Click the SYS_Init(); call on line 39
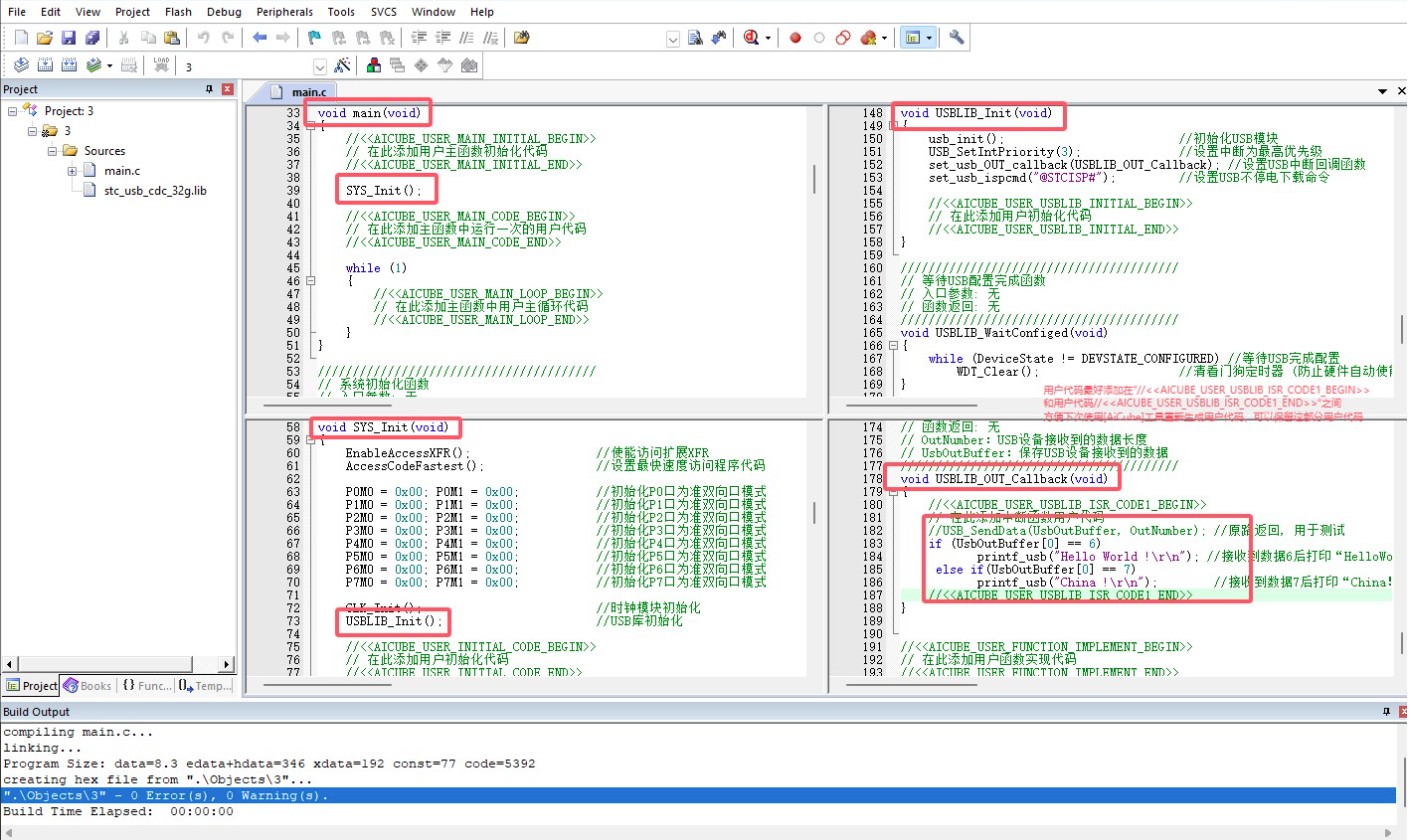Screen dimensions: 1411x840 click(384, 190)
